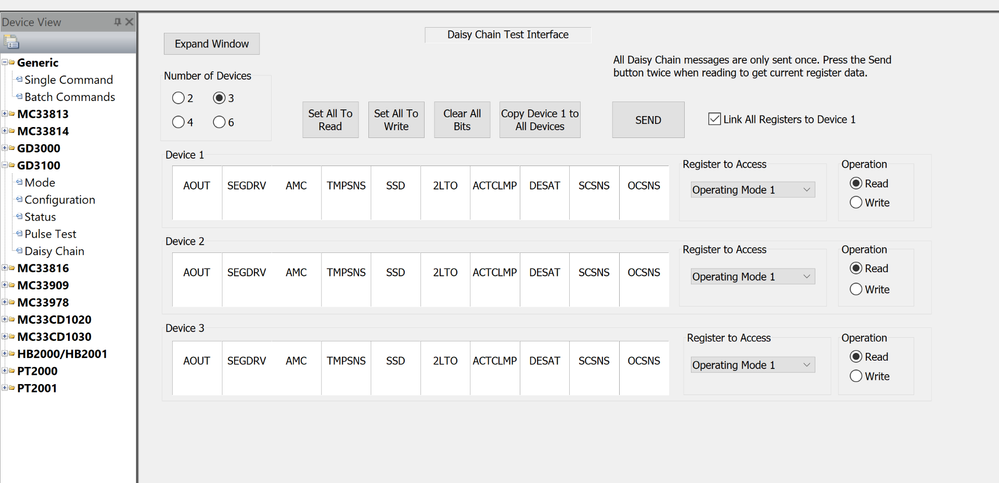Open Device 3 Register to Access dropdown
The height and width of the screenshot is (483, 999).
tap(752, 365)
